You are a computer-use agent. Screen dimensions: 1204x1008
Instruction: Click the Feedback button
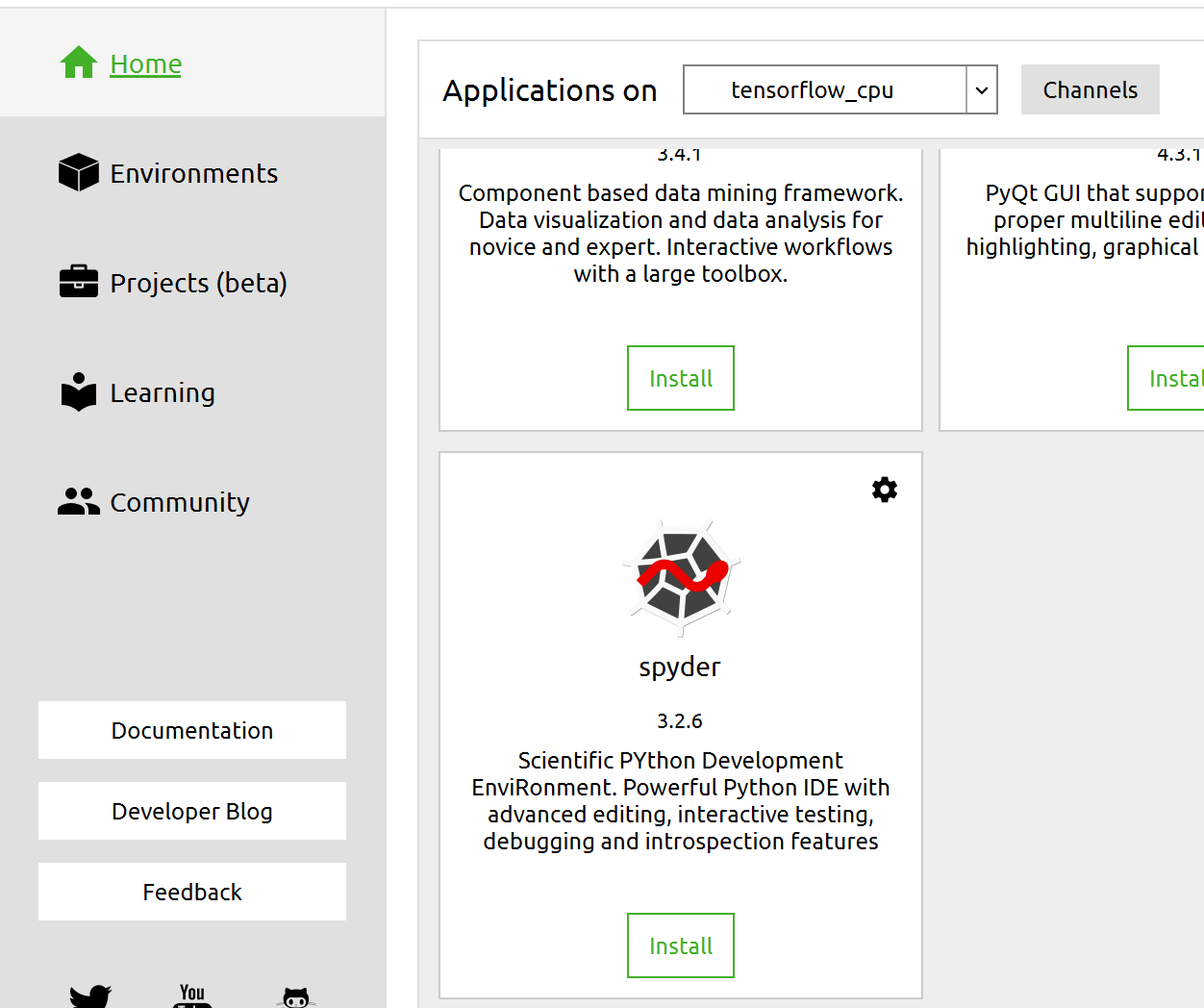192,892
